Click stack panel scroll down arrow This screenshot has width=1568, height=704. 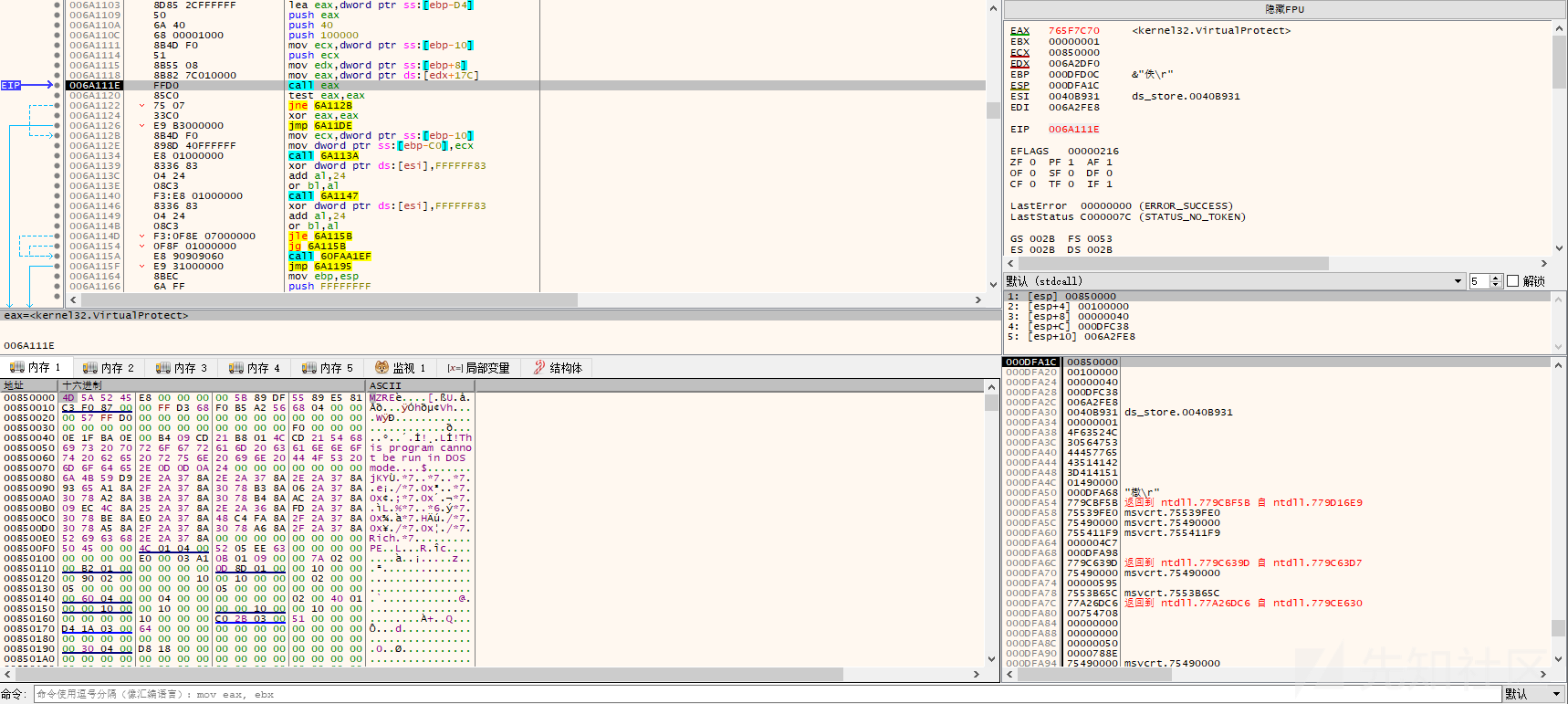point(1559,657)
